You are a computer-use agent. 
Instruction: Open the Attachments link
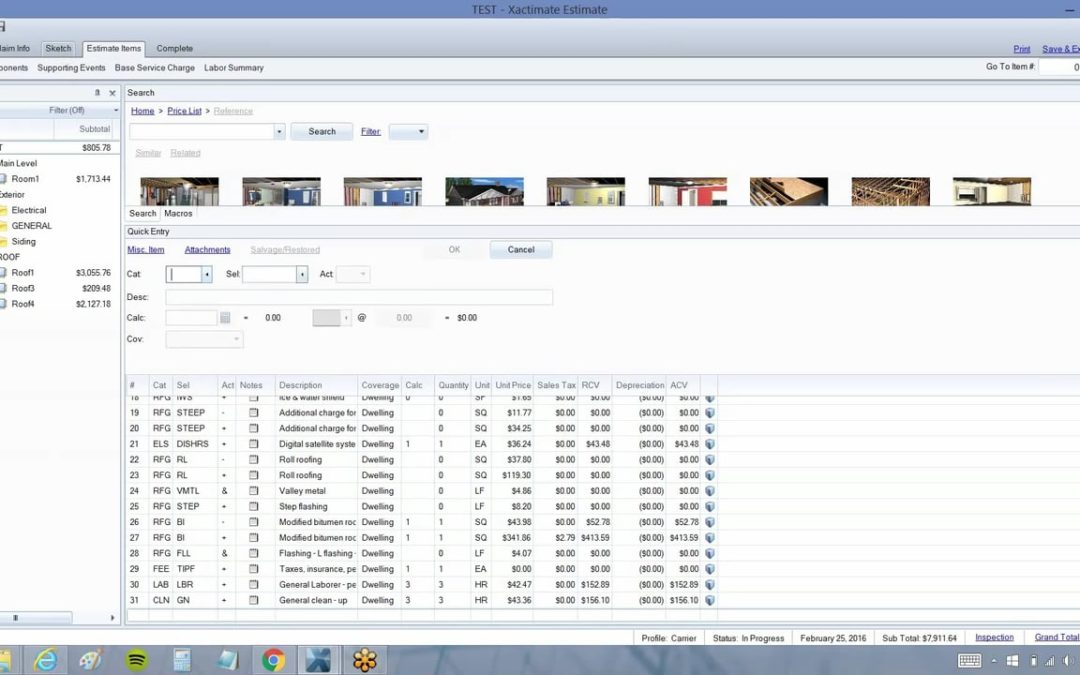pyautogui.click(x=207, y=250)
